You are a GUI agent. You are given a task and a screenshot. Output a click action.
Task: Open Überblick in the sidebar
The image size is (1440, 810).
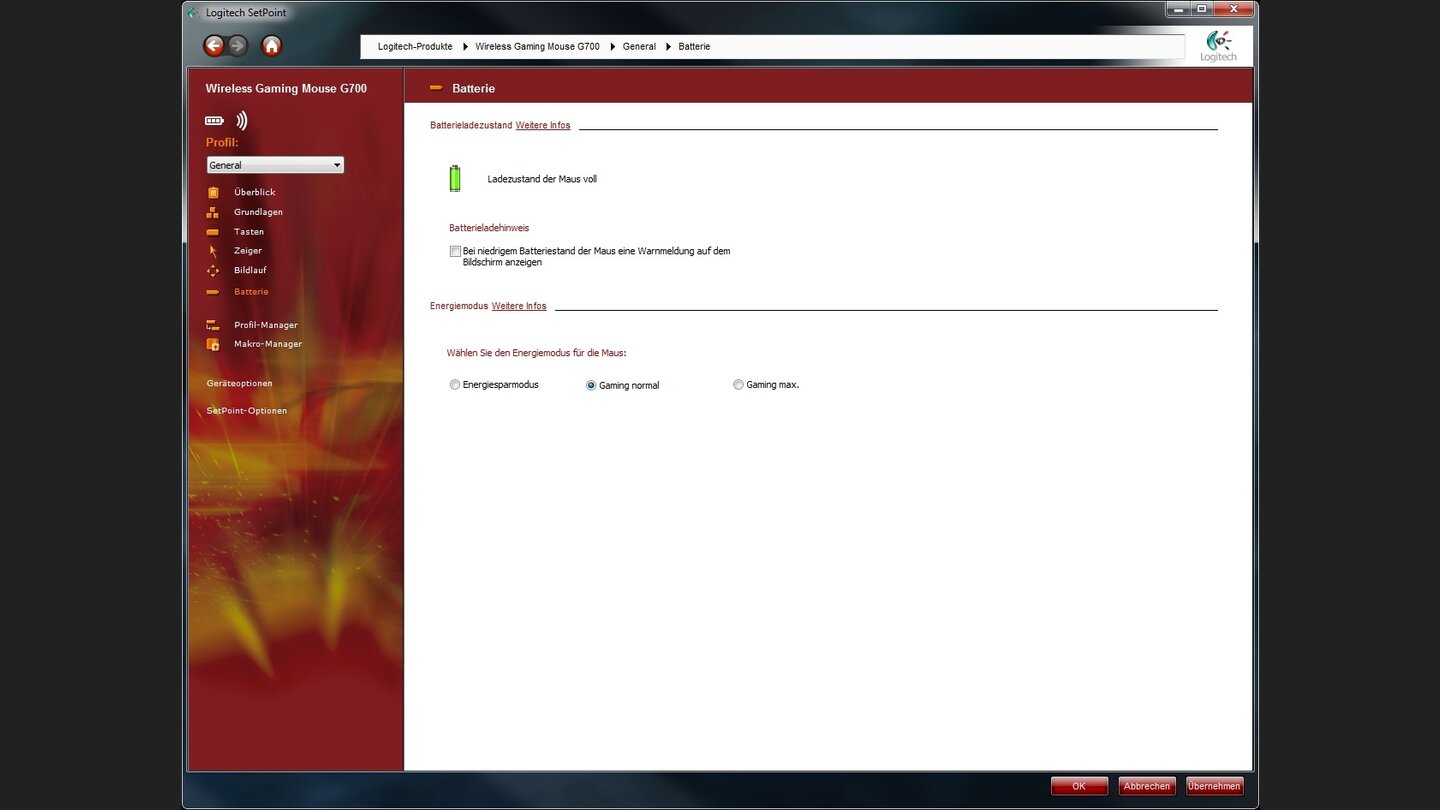click(x=254, y=192)
